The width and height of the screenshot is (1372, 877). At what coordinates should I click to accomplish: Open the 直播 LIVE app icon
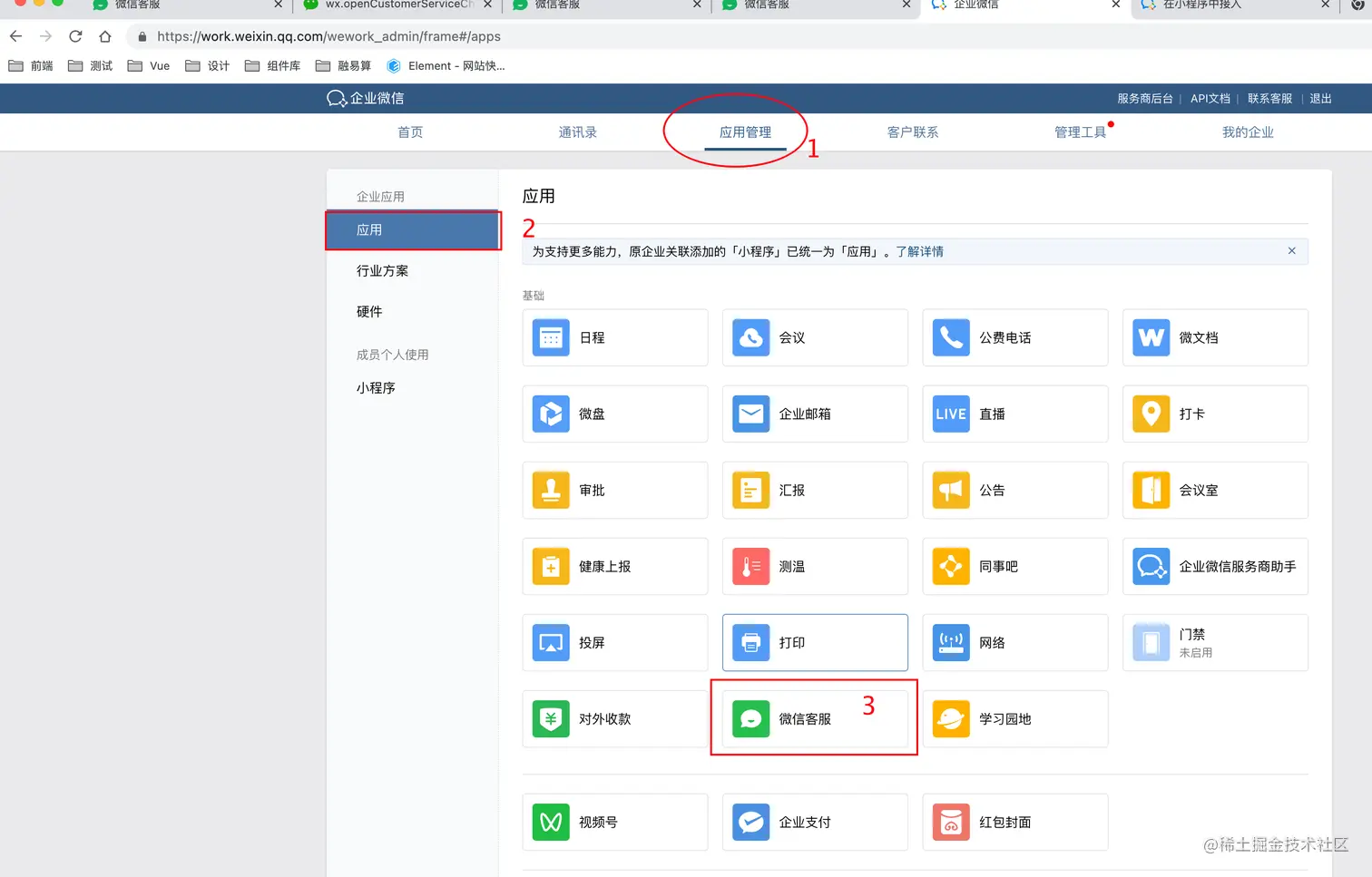[951, 414]
